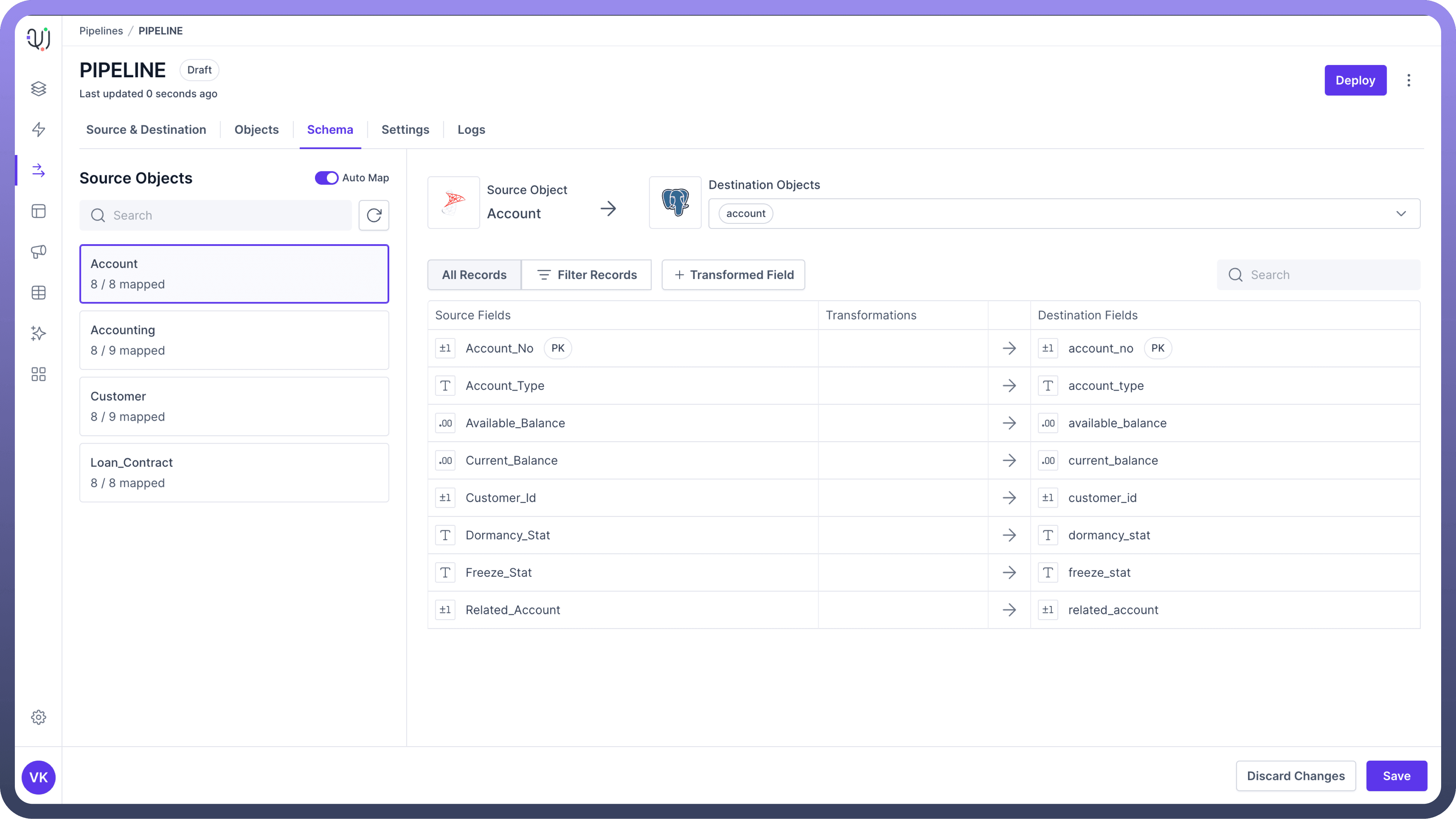Screen dimensions: 1456x819
Task: Switch to the Objects tab
Action: pyautogui.click(x=256, y=130)
